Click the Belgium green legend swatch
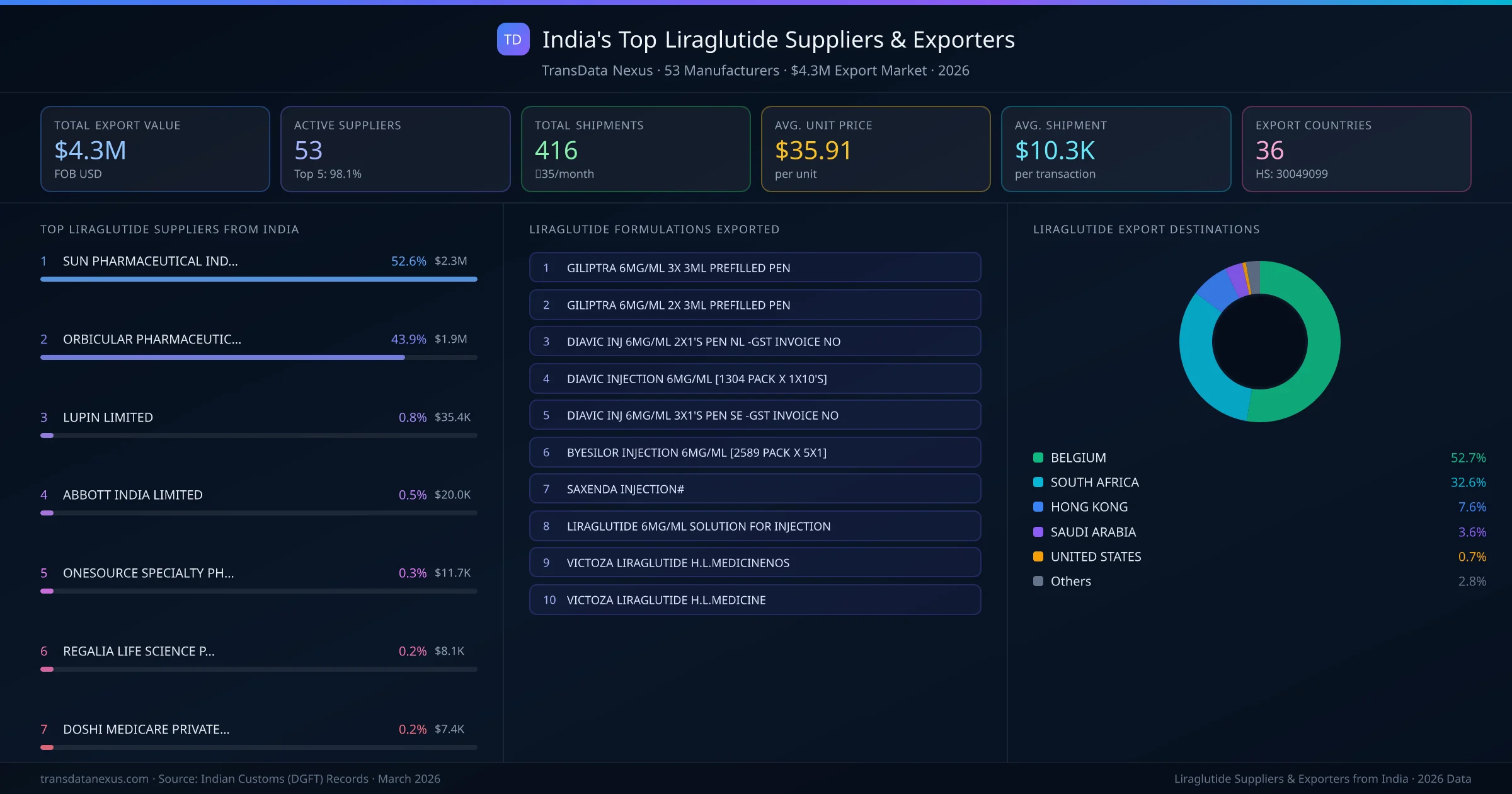Viewport: 1512px width, 794px height. [1038, 457]
